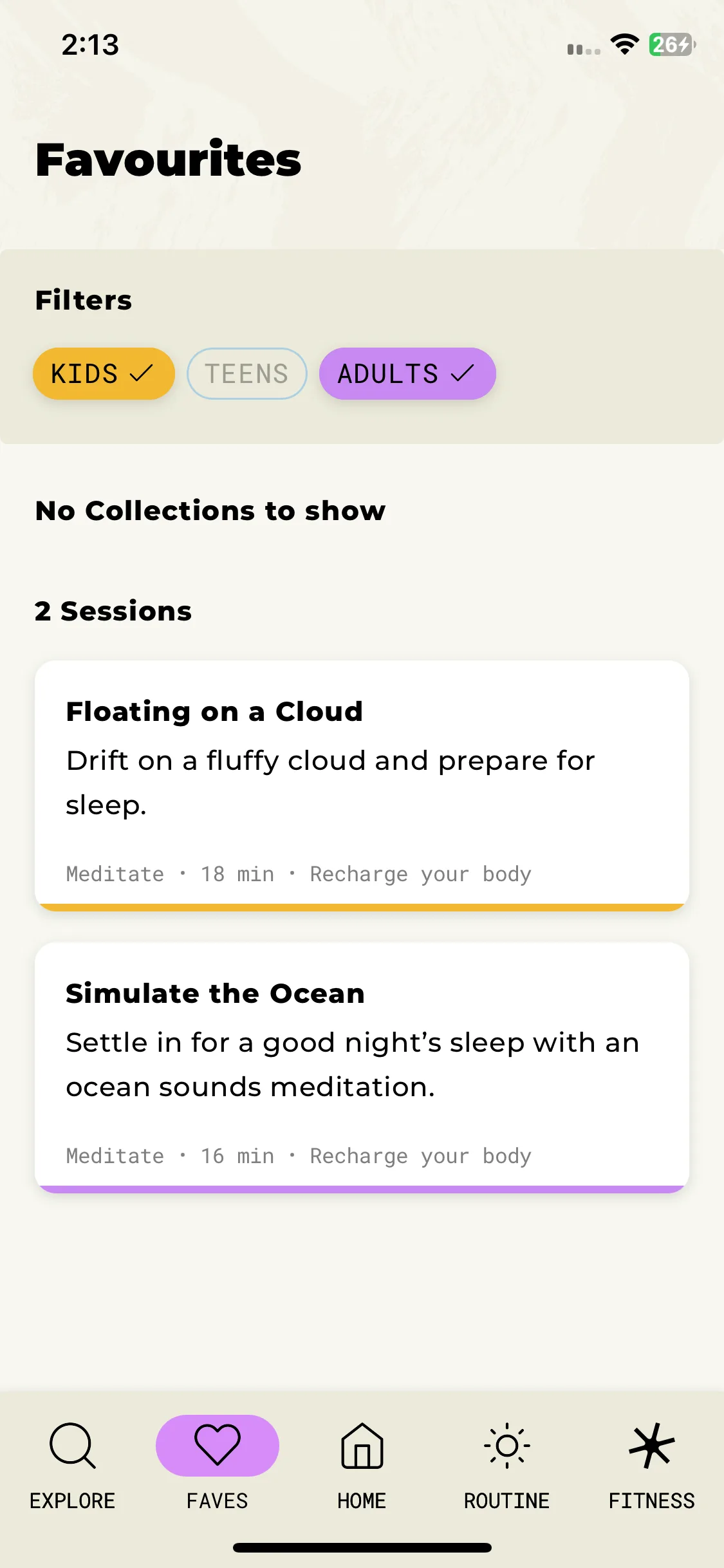
Task: Go to the Home house icon
Action: coord(362,1446)
